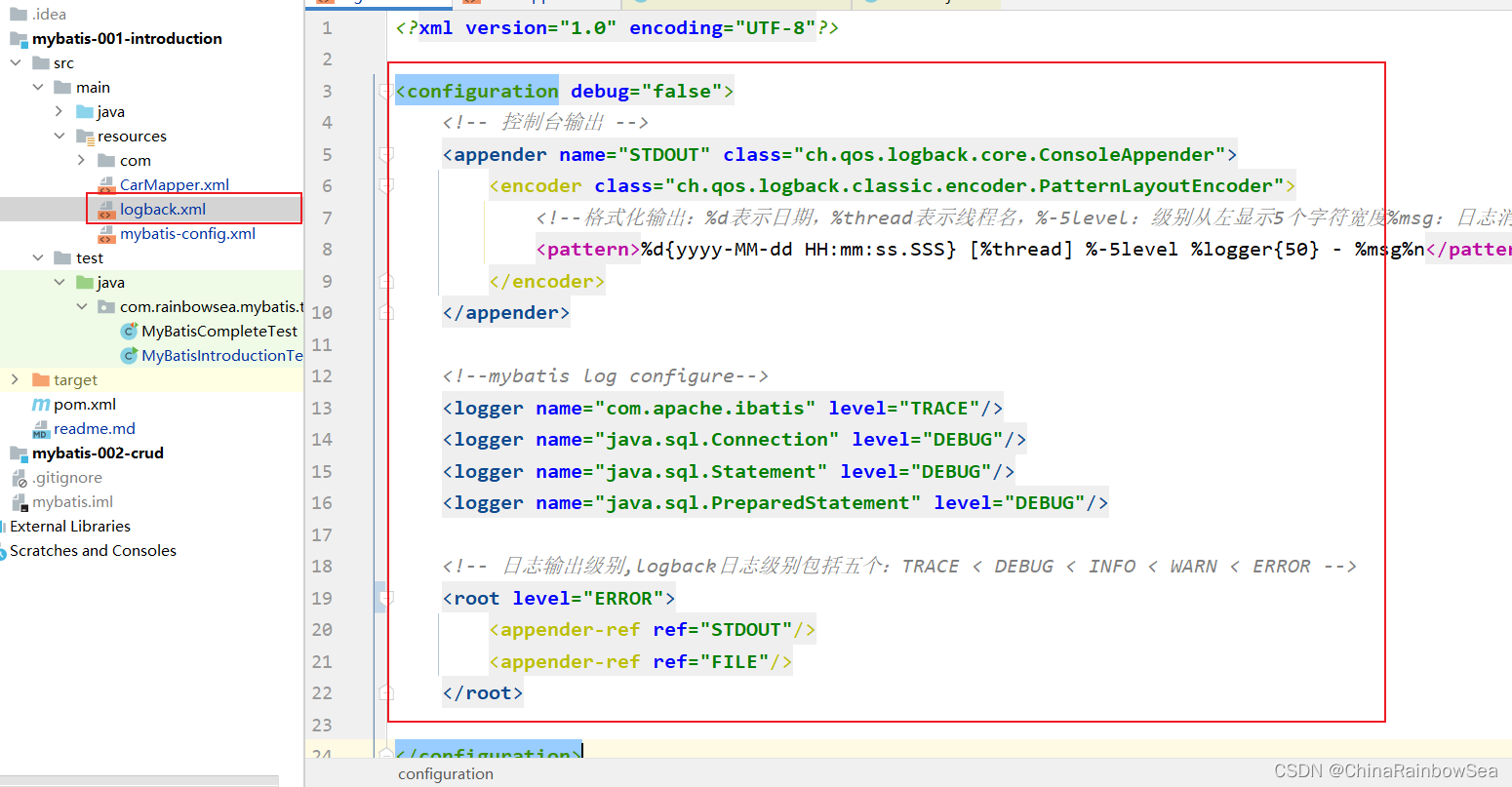Click the configuration breadcrumb at editor bottom

point(446,774)
